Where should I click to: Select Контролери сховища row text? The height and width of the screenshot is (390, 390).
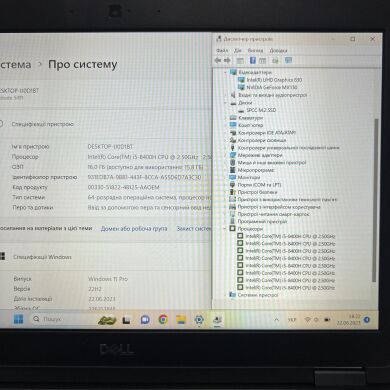(262, 140)
